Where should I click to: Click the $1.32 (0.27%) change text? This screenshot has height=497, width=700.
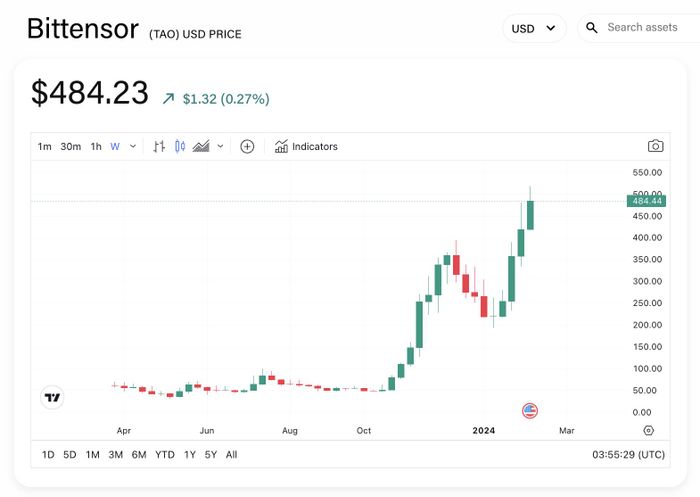click(226, 99)
